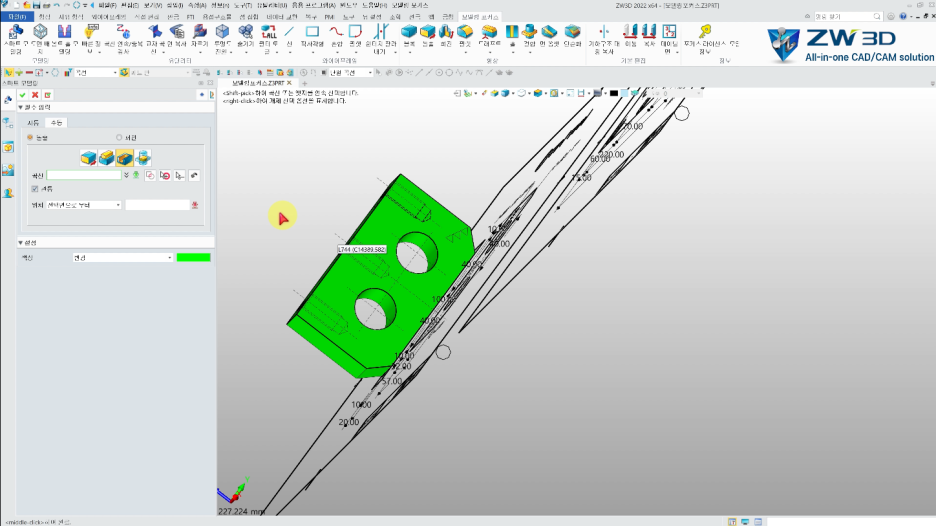
Task: Open the Edit (E) menu in menu bar
Action: (130, 5)
